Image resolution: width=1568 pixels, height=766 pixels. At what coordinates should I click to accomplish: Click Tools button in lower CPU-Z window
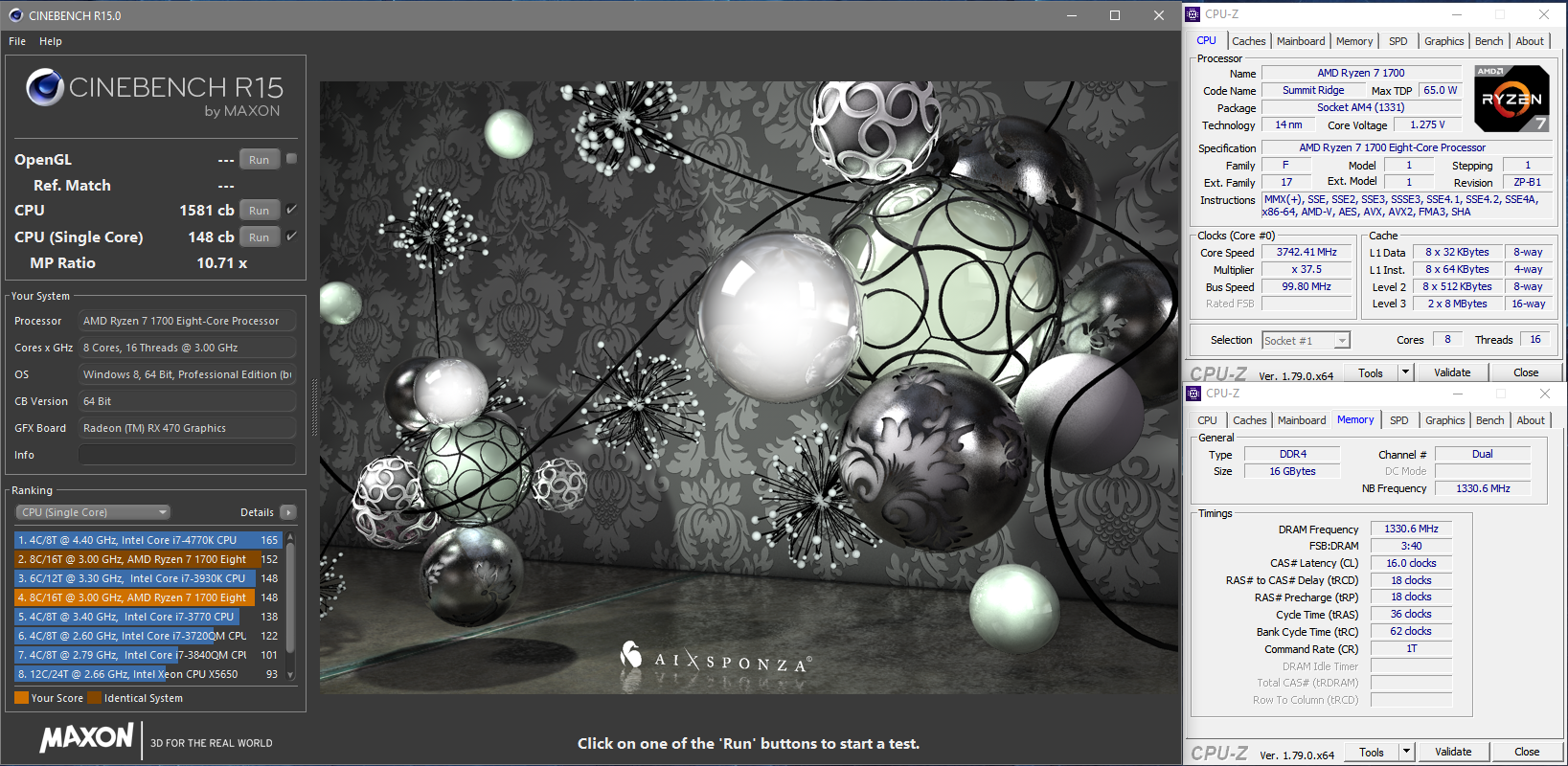point(1372,752)
